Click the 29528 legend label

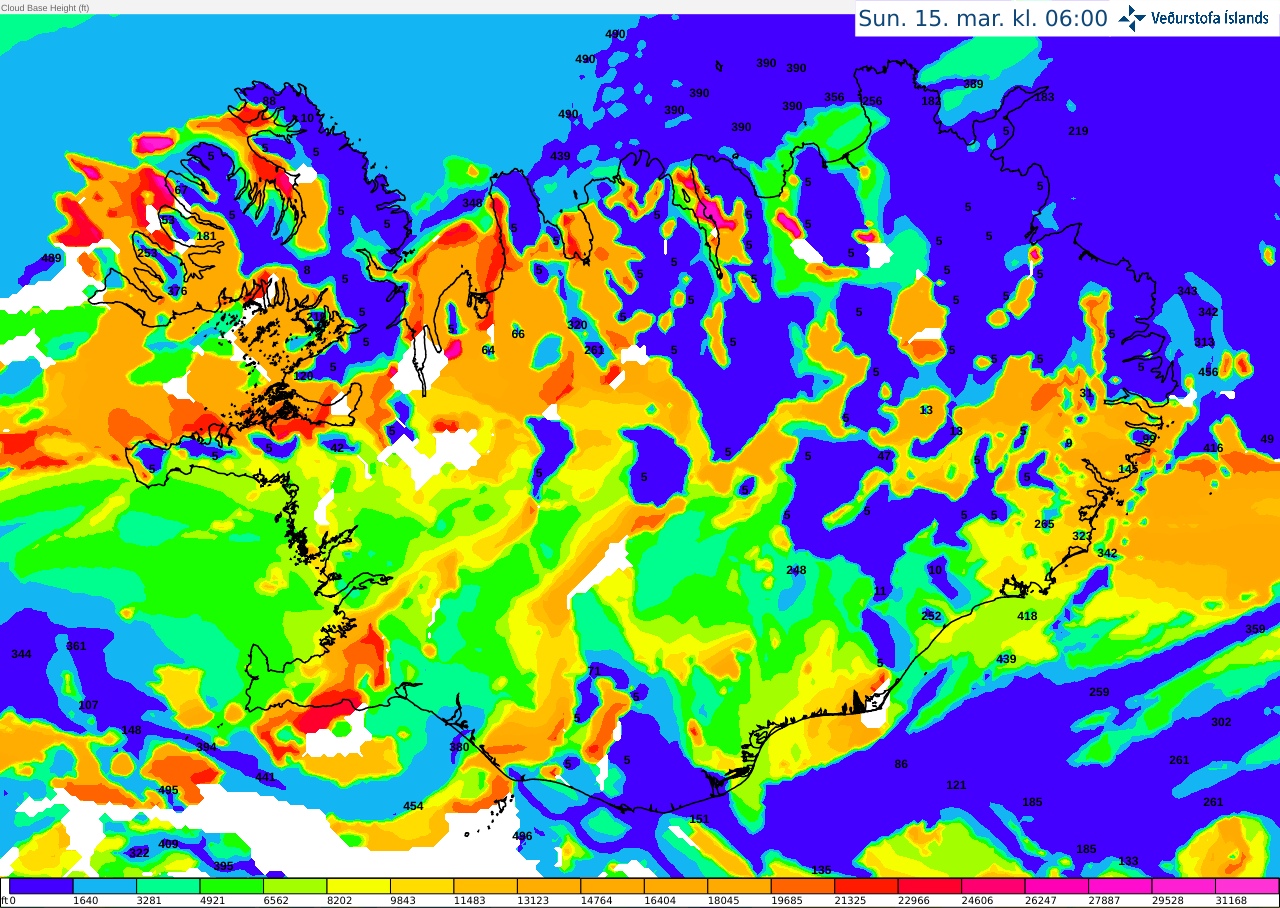pos(1167,901)
